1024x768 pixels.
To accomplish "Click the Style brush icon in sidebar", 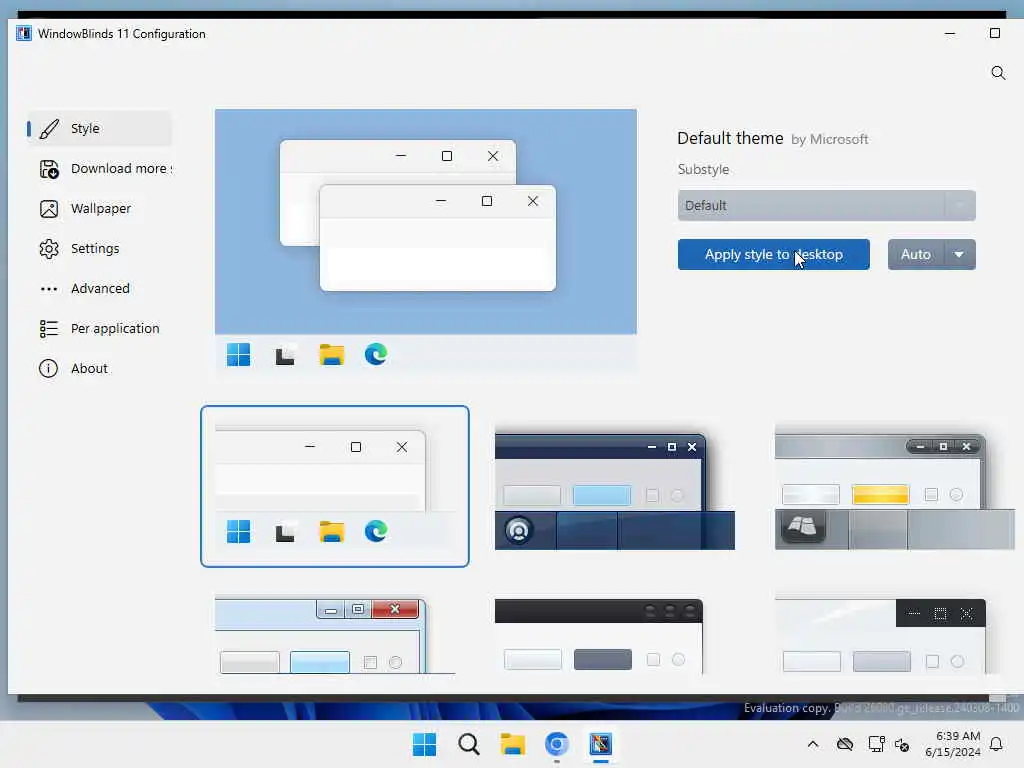I will click(49, 129).
